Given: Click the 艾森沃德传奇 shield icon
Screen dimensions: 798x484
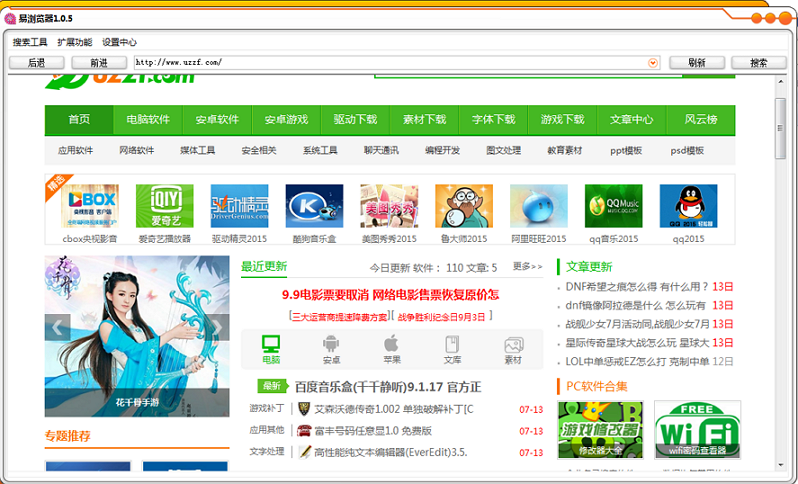Looking at the screenshot, I should [304, 409].
